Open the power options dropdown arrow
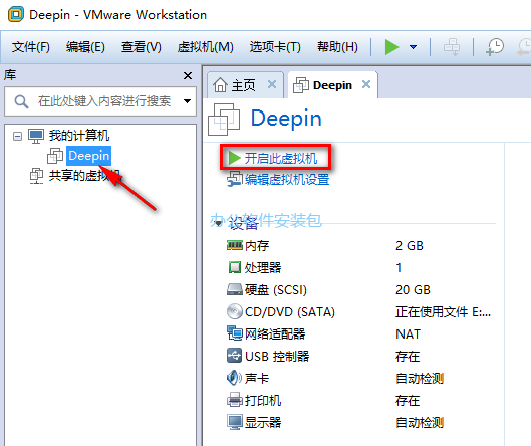The width and height of the screenshot is (531, 446). (x=413, y=47)
